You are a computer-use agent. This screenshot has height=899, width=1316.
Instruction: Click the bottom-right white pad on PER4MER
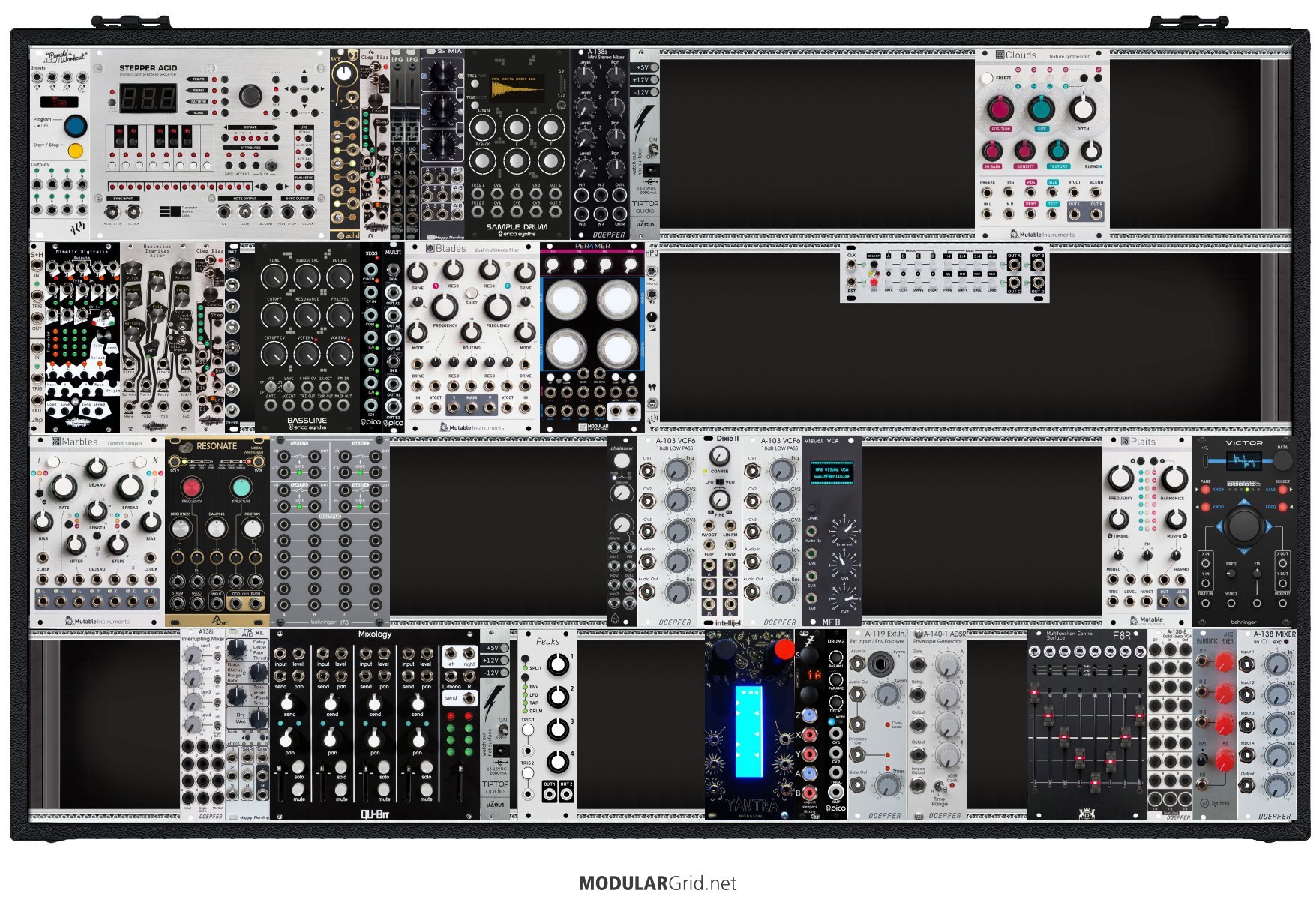point(617,349)
